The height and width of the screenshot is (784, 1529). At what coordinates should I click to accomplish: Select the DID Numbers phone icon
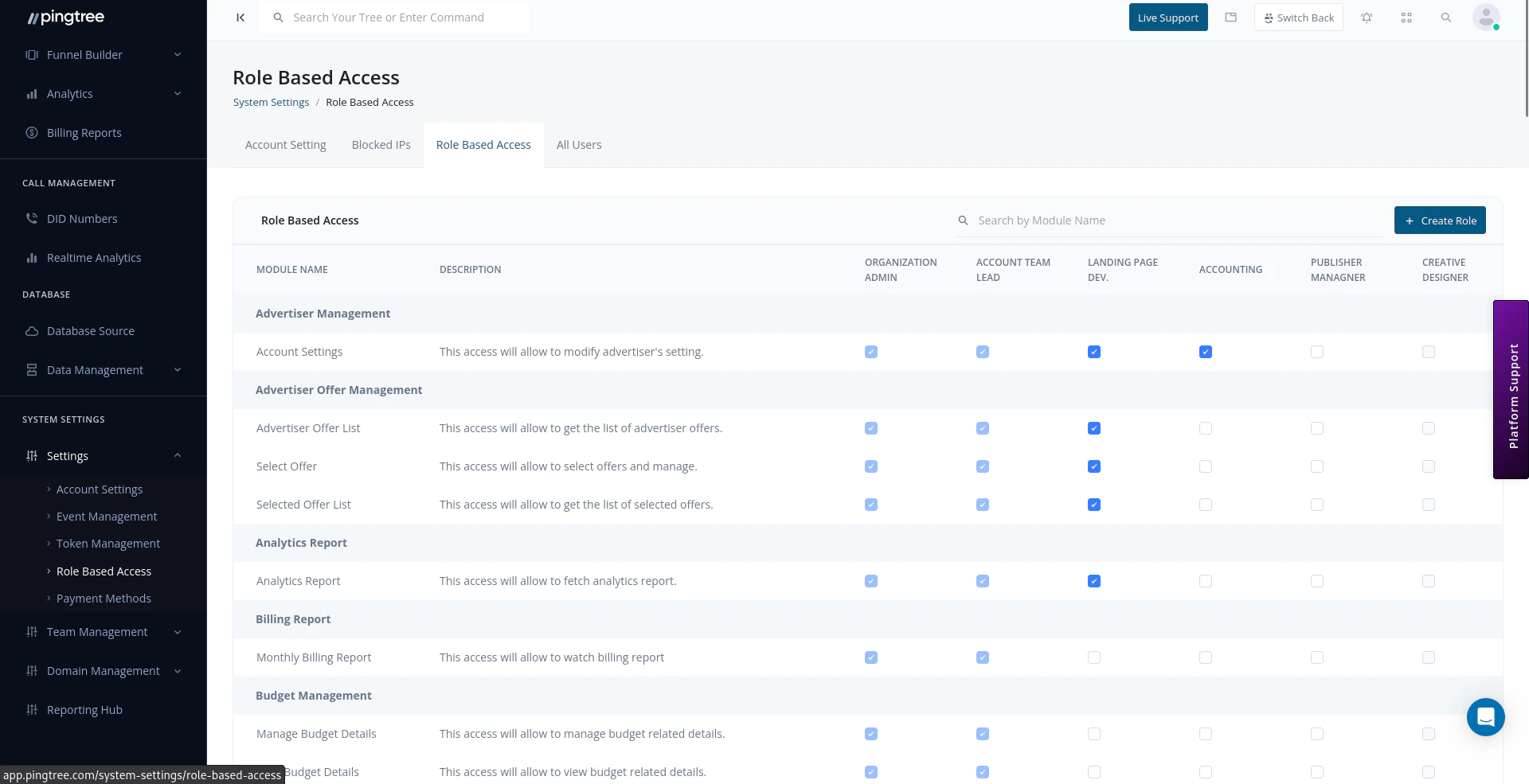(x=32, y=218)
